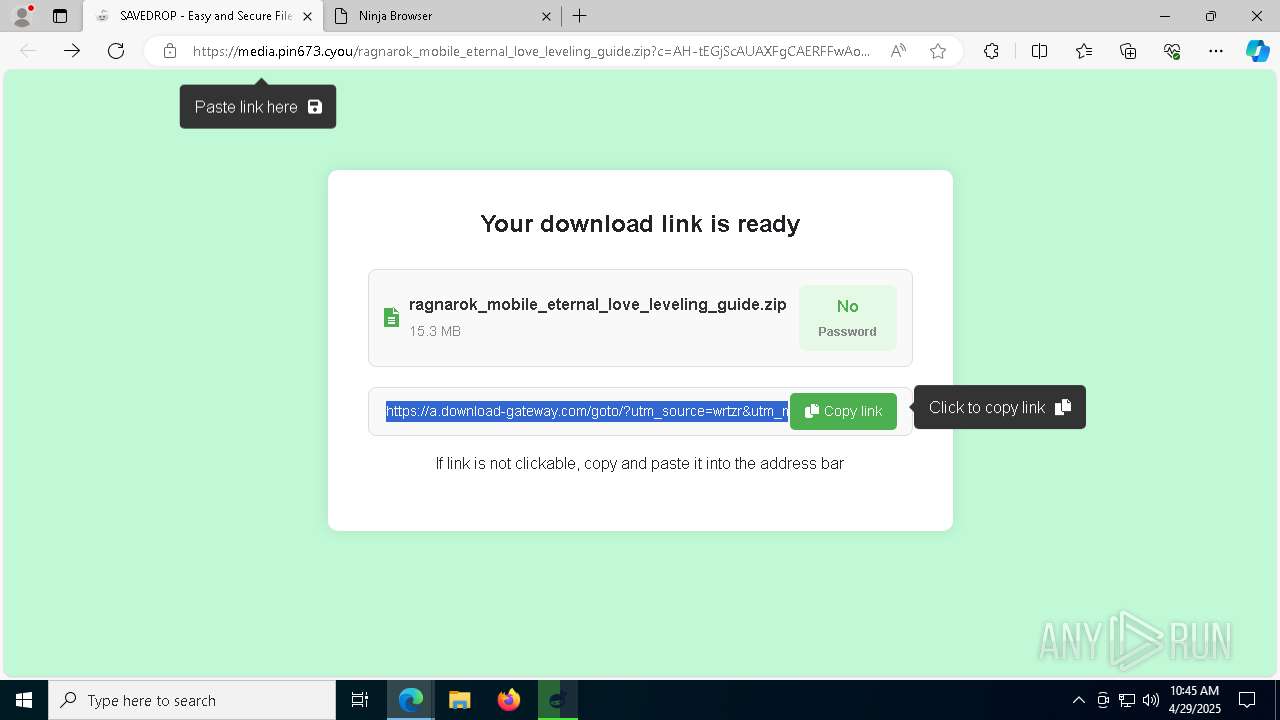Open Task View
Image resolution: width=1280 pixels, height=720 pixels.
pyautogui.click(x=360, y=700)
